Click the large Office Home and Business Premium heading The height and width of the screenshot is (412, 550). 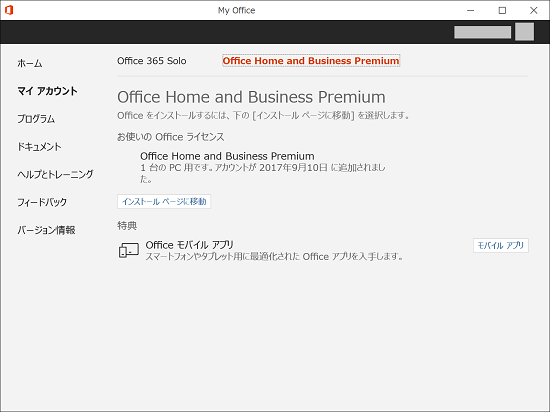click(x=251, y=97)
